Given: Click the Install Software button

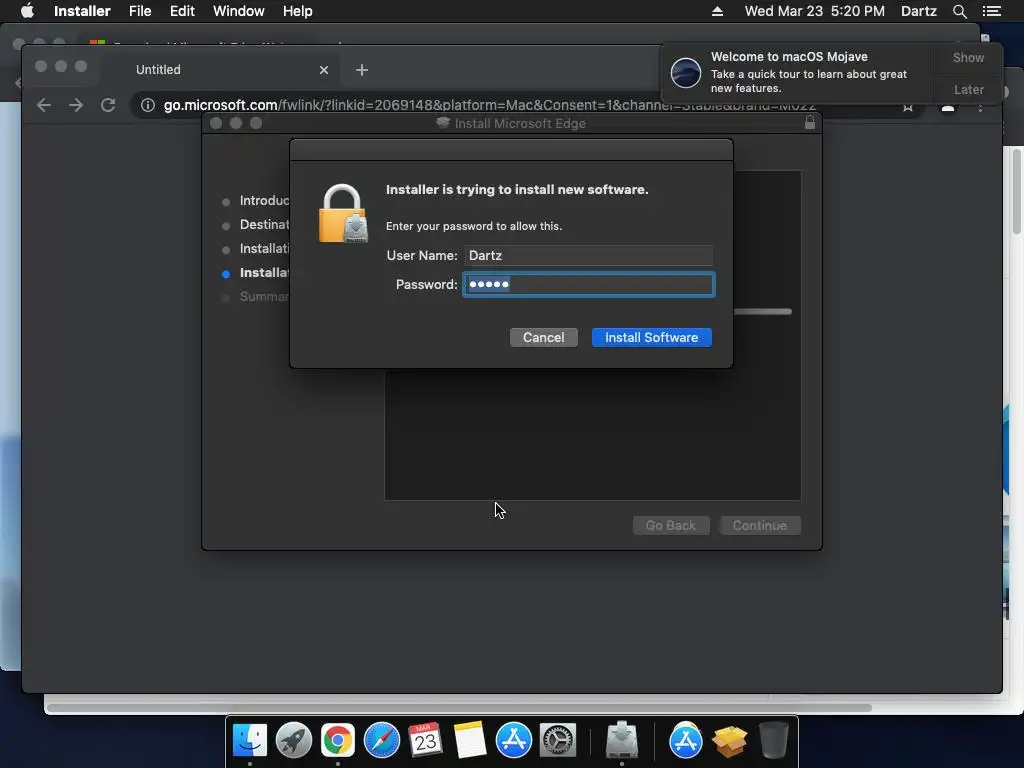Looking at the screenshot, I should (651, 338).
